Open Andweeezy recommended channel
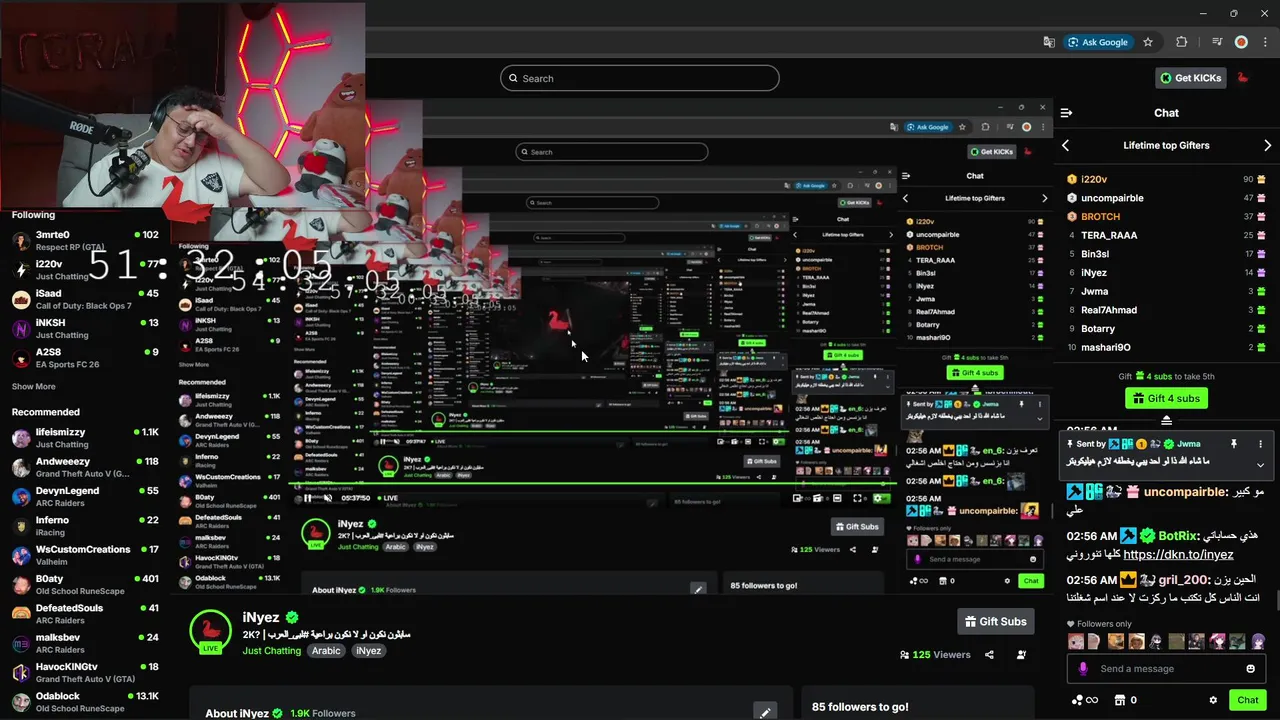 coord(86,467)
